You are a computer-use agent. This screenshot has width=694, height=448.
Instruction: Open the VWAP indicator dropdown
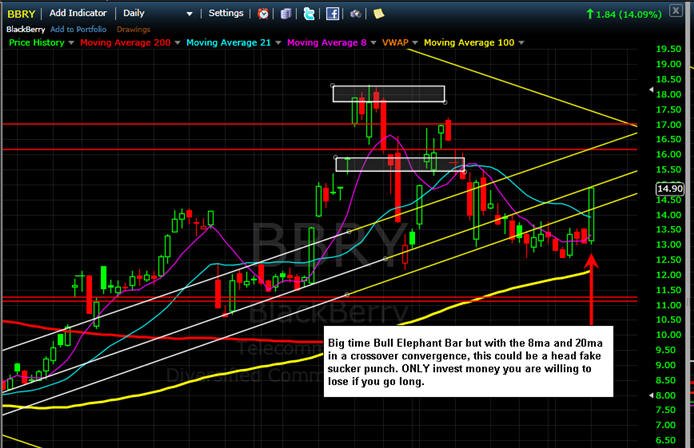415,43
